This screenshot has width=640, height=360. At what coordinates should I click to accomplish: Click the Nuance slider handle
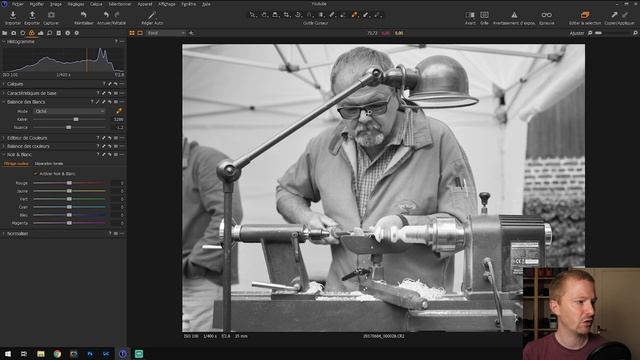coord(69,127)
